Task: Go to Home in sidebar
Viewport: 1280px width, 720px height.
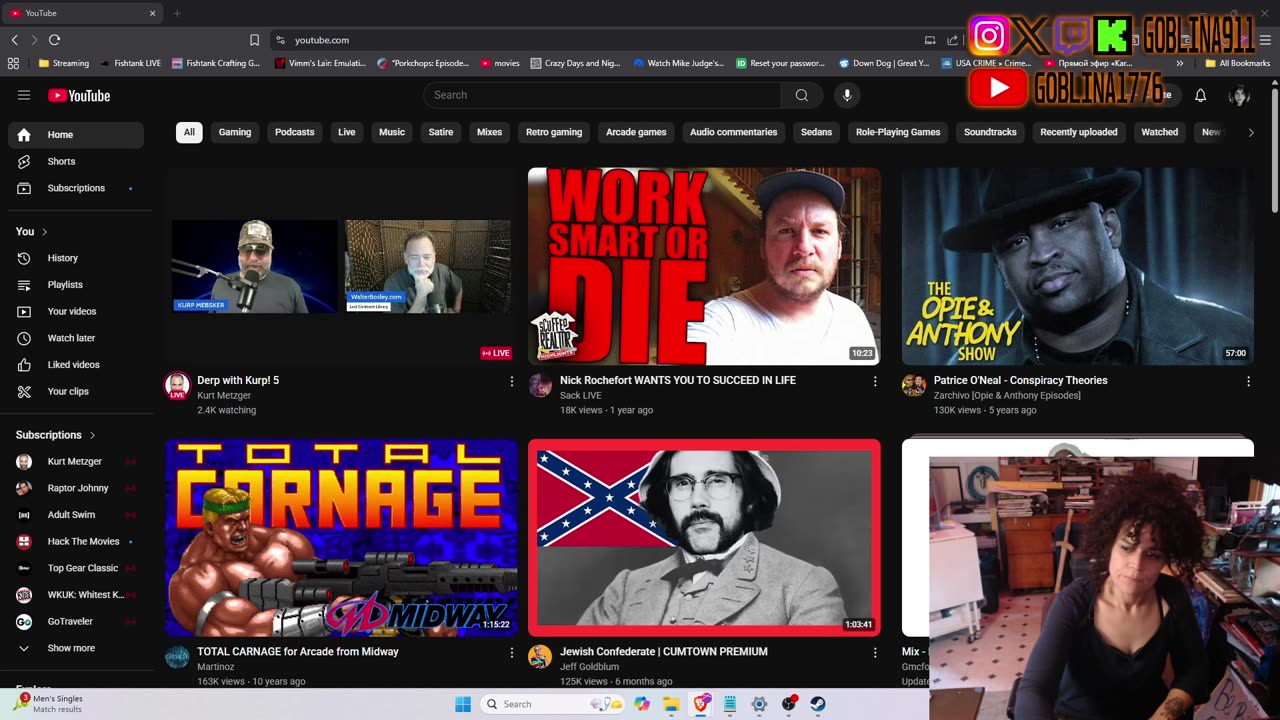Action: pos(76,135)
